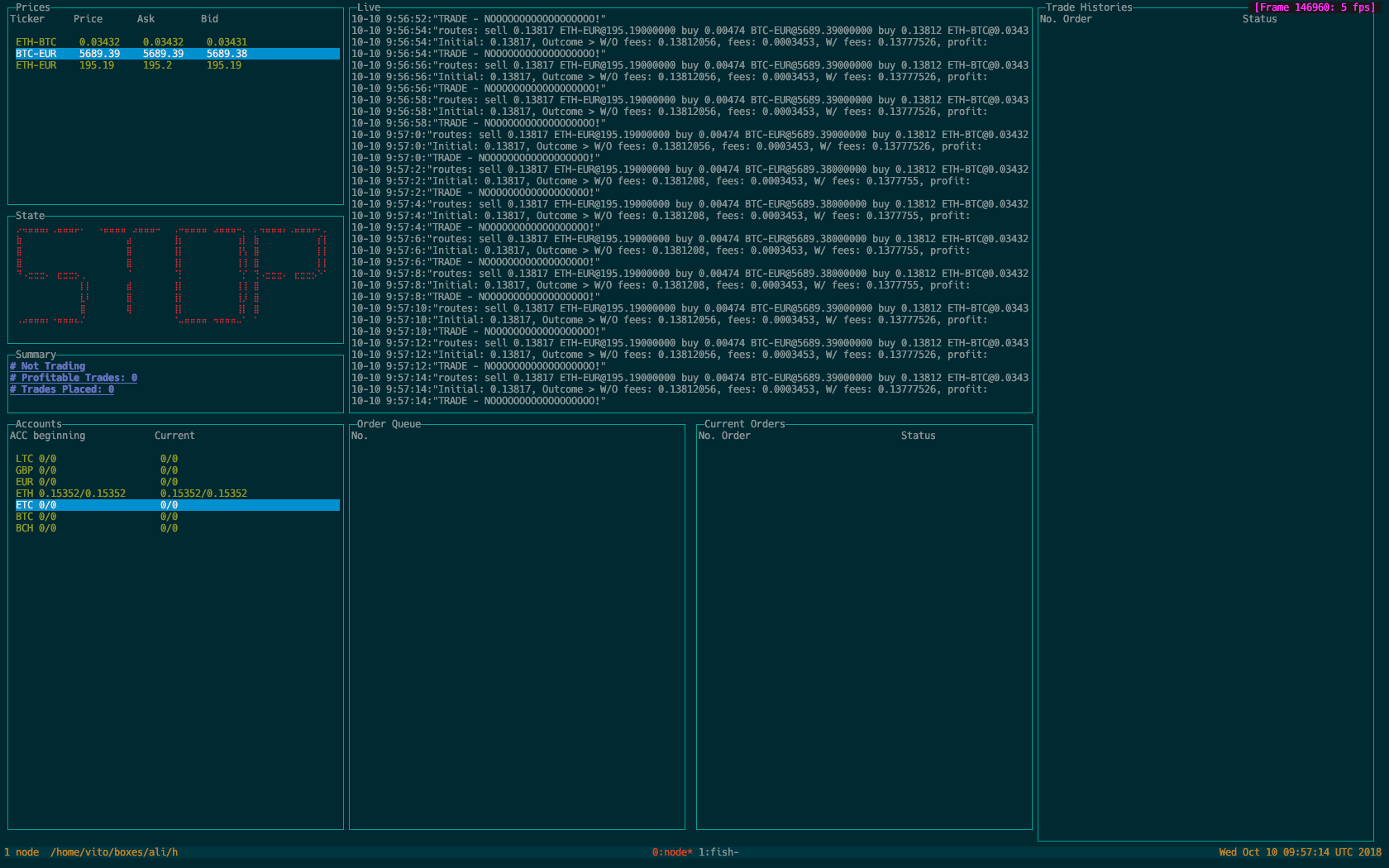This screenshot has height=868, width=1389.
Task: Click the Bid column header
Action: tap(210, 19)
